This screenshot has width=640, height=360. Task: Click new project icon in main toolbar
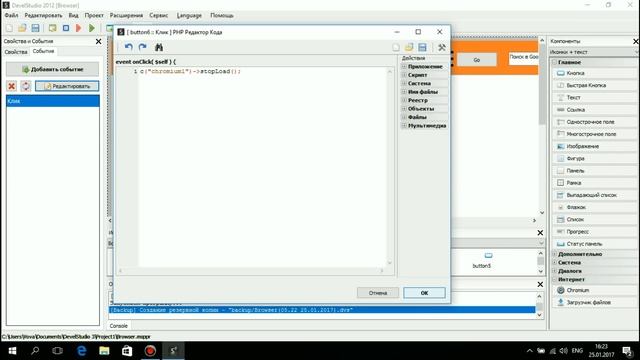[9, 28]
